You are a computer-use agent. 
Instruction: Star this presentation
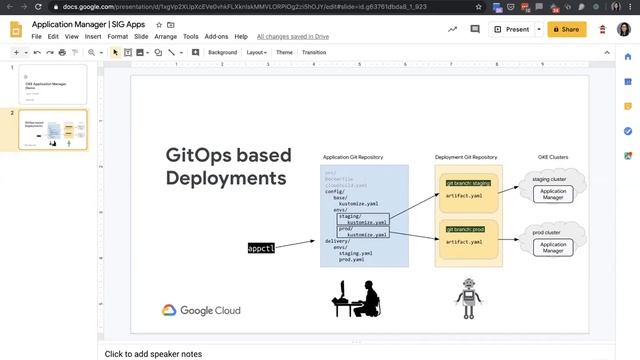click(x=159, y=25)
